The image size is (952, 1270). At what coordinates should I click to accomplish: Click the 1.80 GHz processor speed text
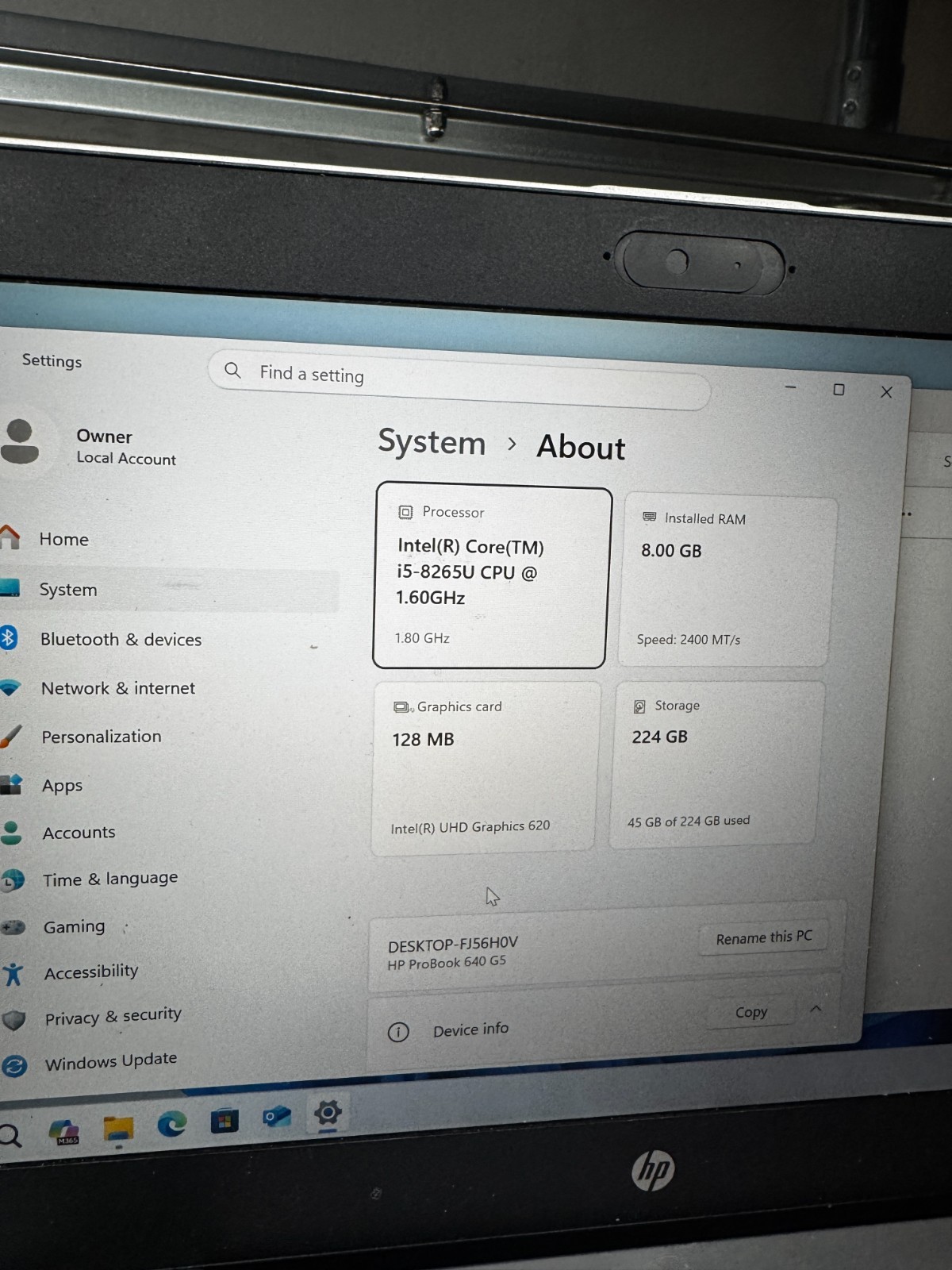[x=422, y=638]
